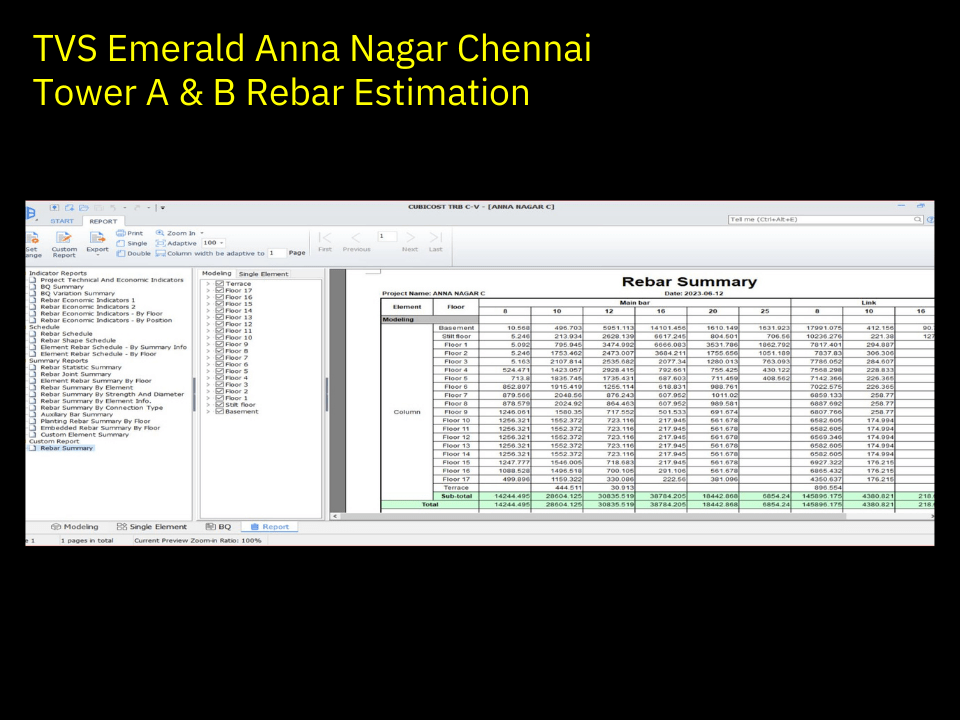Click the Export ribbon icon
This screenshot has width=960, height=720.
97,238
